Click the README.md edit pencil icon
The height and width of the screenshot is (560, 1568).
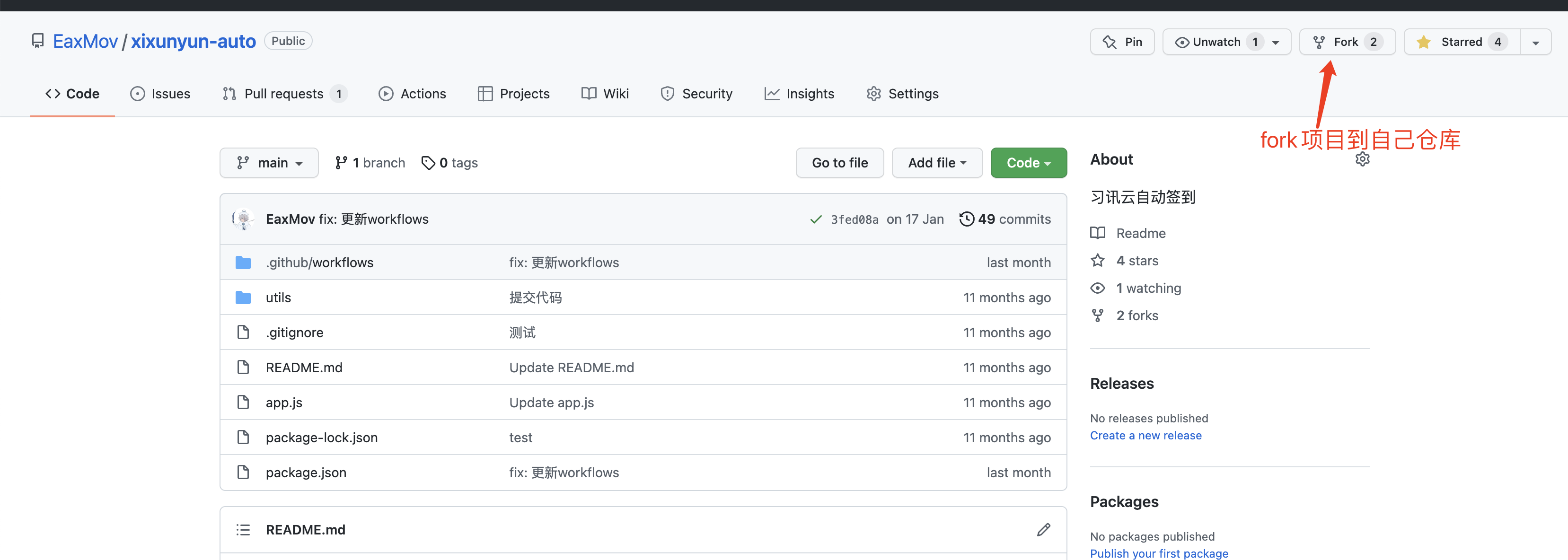pos(1043,530)
